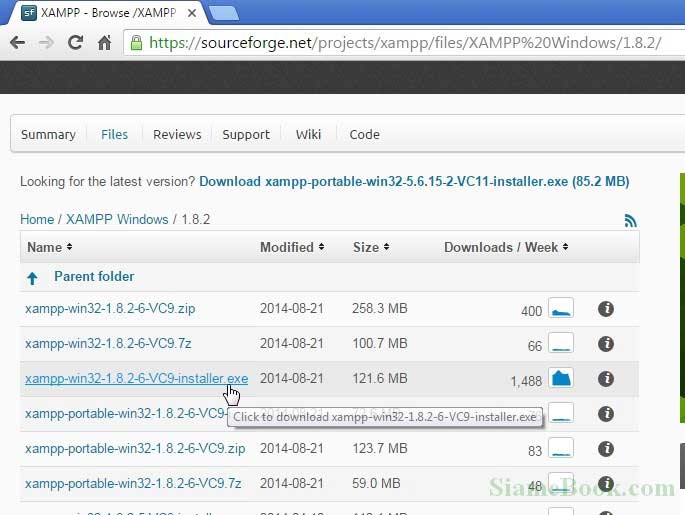Viewport: 685px width, 515px height.
Task: Sort by Downloads / Week column
Action: pos(506,247)
